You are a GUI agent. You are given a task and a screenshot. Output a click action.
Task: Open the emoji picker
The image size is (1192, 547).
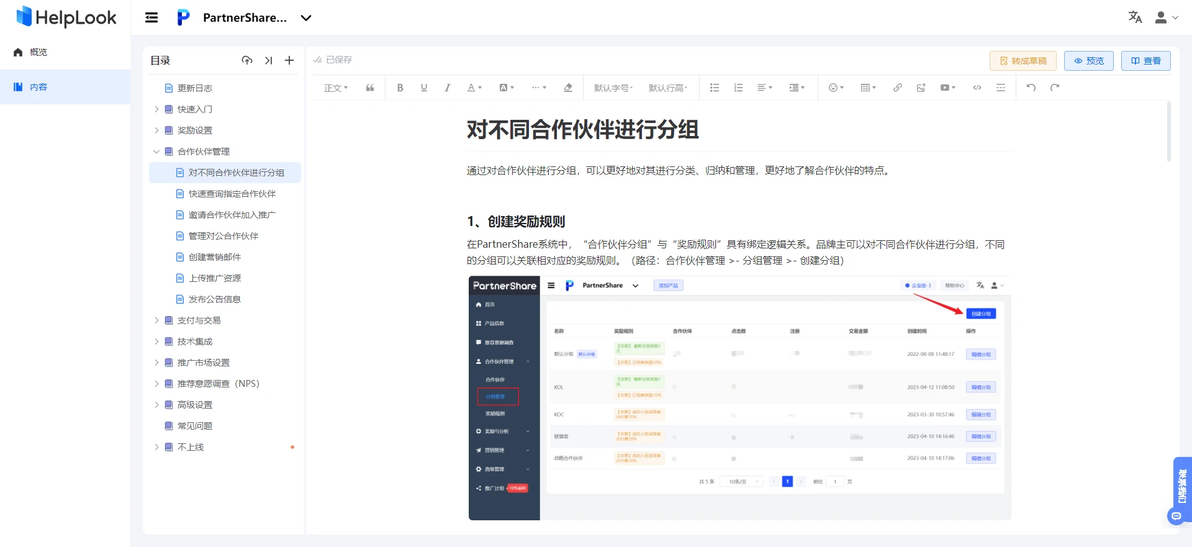(x=835, y=88)
